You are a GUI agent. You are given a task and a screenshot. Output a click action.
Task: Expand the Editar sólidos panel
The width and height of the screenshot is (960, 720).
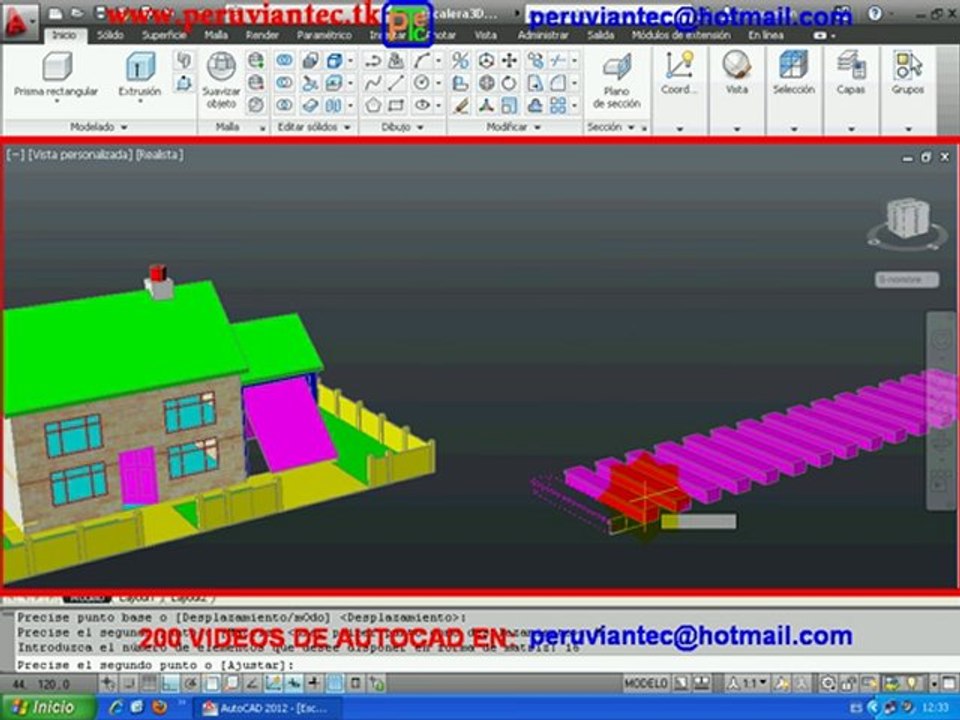(x=314, y=127)
